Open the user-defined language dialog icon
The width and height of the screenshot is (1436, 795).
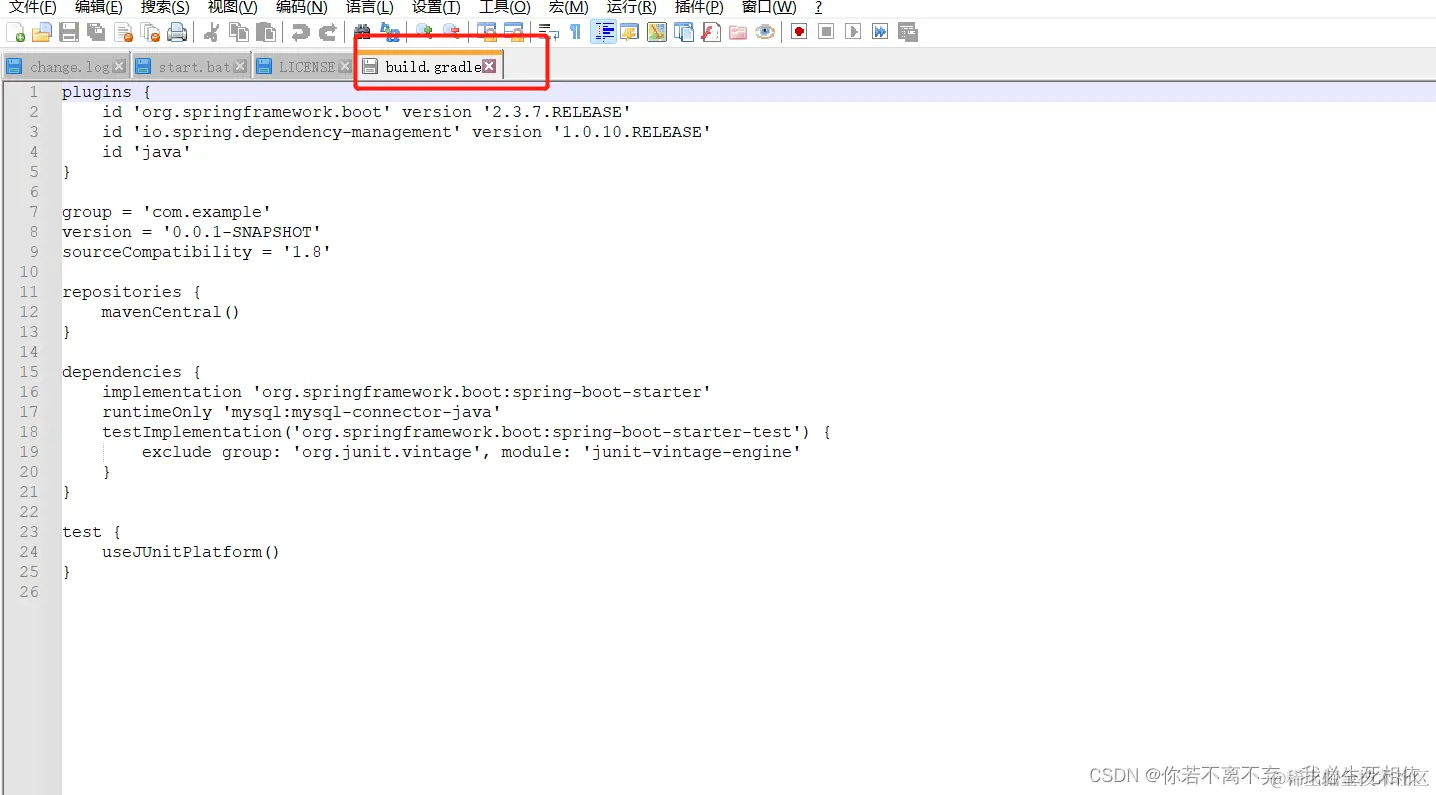pos(629,32)
